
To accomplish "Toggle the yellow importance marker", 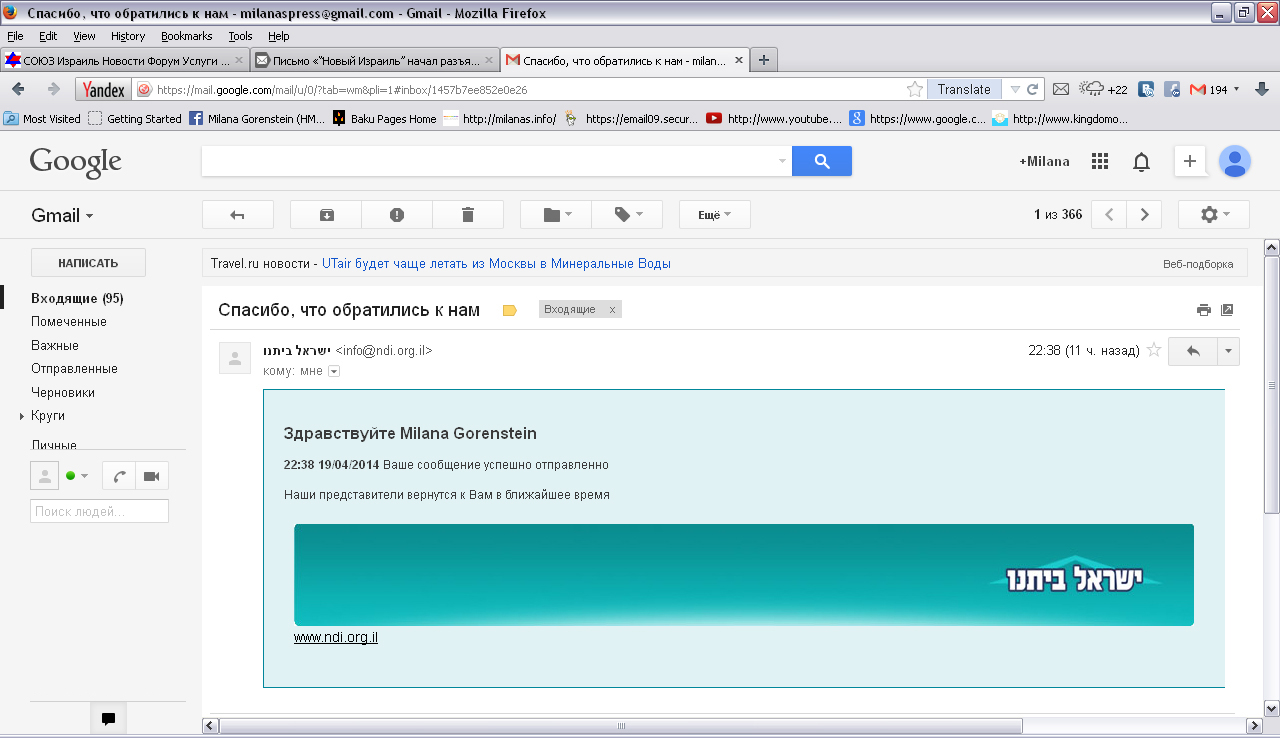I will tap(510, 310).
